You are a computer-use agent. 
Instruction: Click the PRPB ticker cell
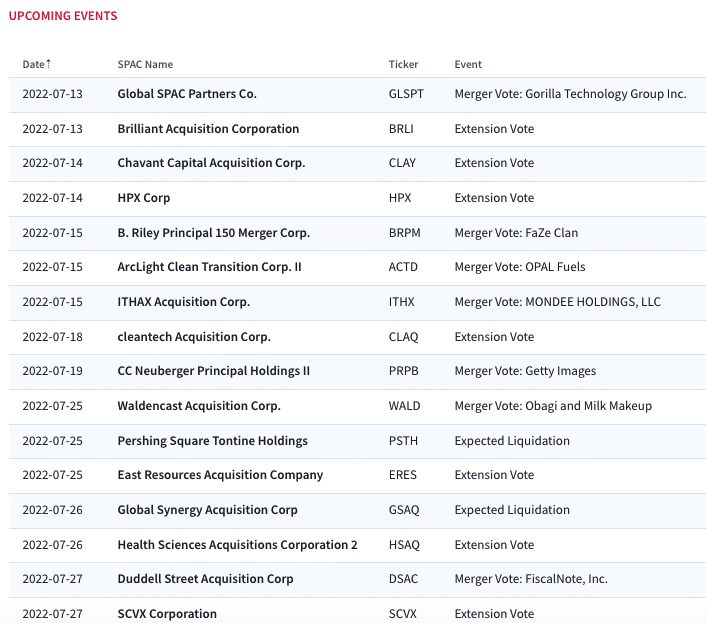(x=403, y=371)
